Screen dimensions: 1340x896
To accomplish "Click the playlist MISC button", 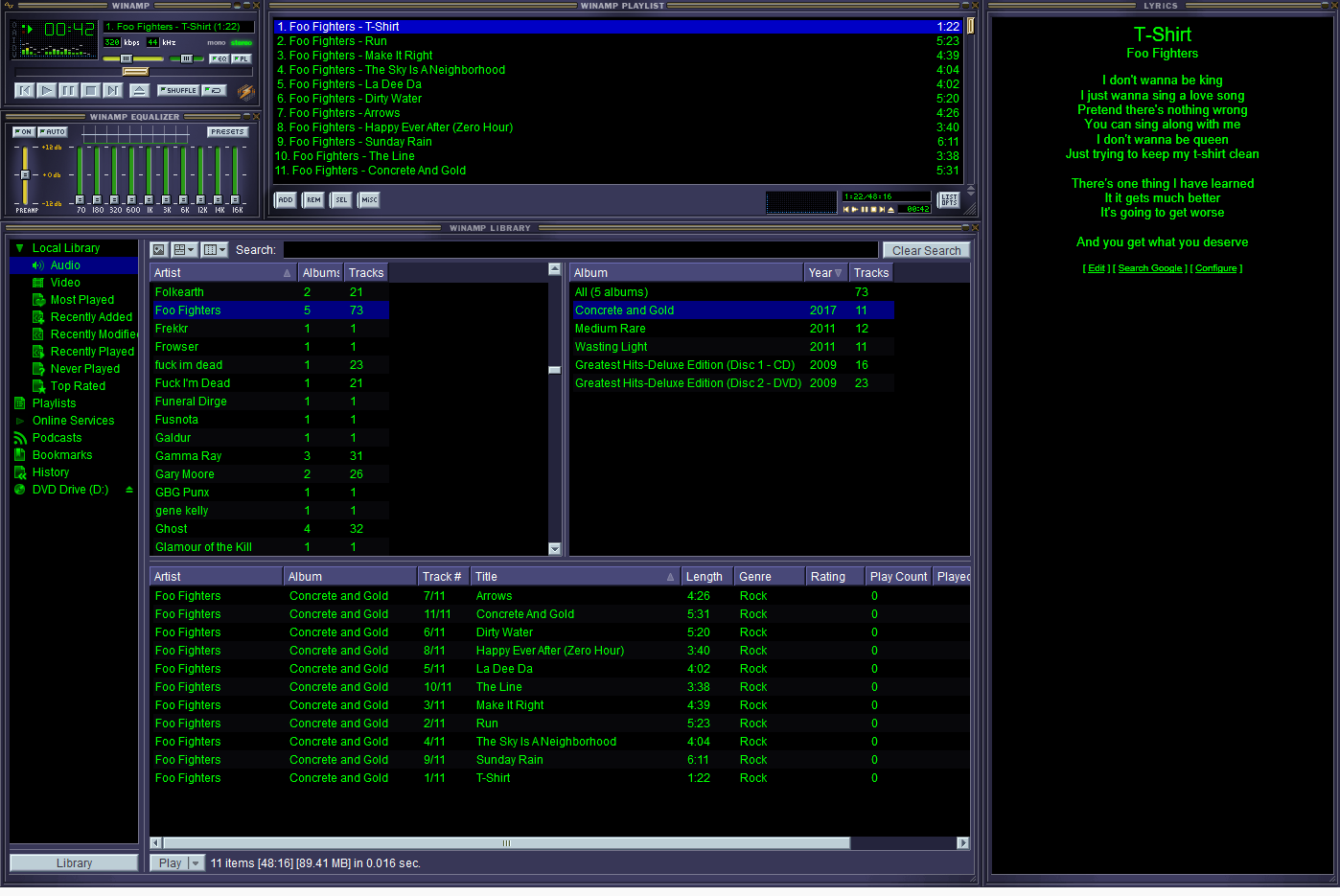I will point(369,199).
